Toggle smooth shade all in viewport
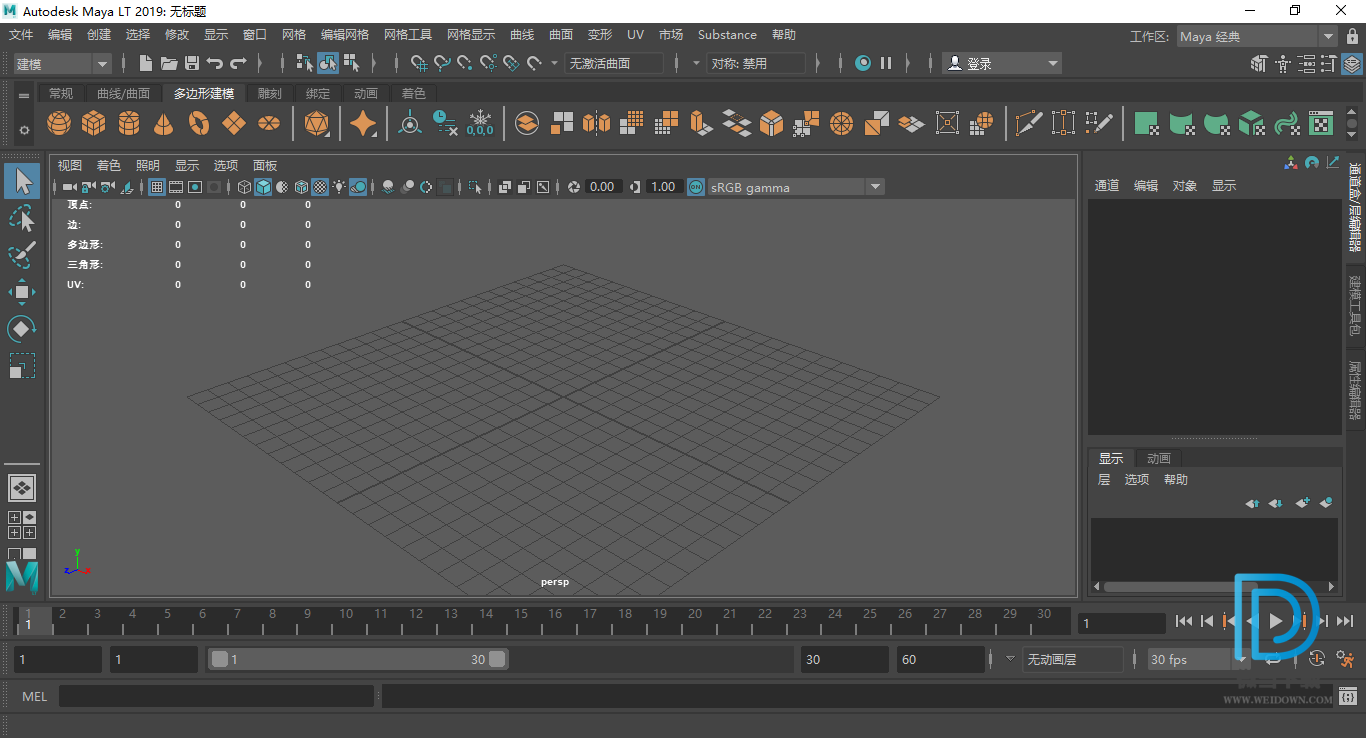 [263, 187]
